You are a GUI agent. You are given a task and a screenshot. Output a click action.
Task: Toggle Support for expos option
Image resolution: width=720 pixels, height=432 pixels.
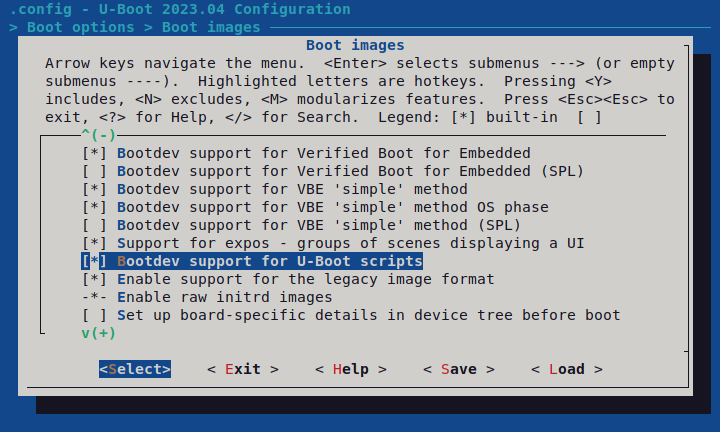click(x=333, y=243)
